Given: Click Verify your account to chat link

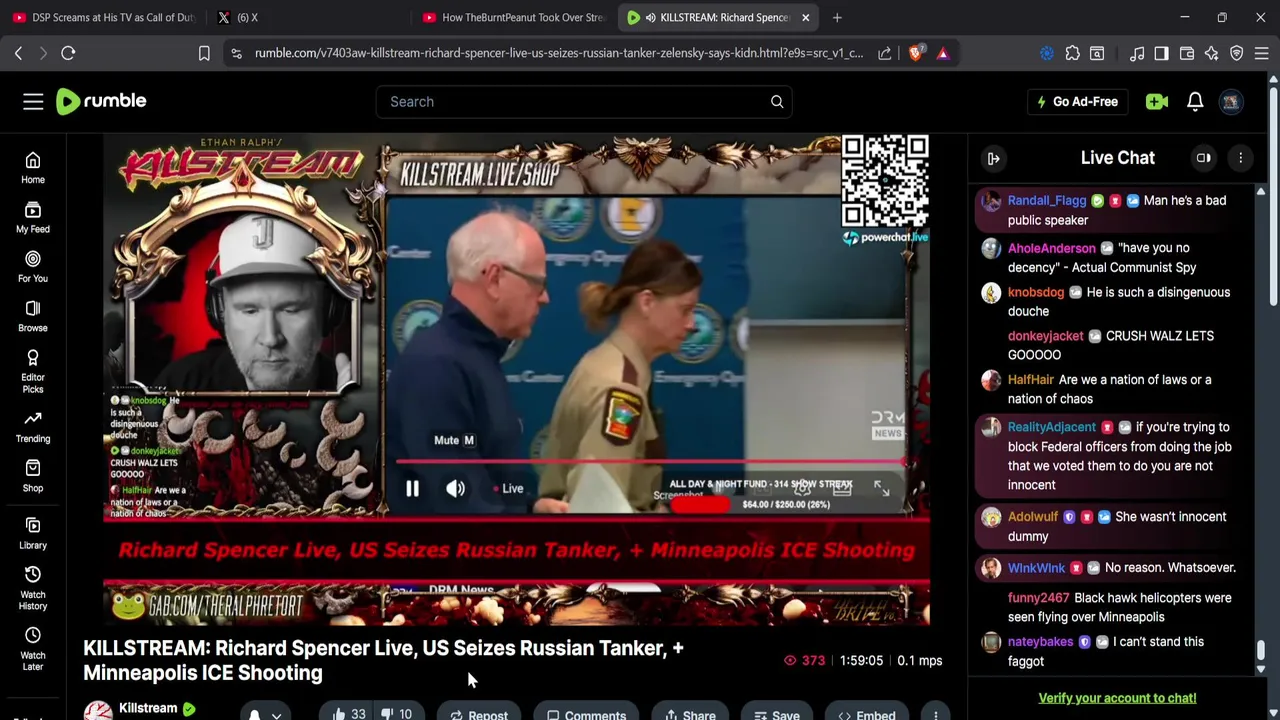Looking at the screenshot, I should (1117, 698).
